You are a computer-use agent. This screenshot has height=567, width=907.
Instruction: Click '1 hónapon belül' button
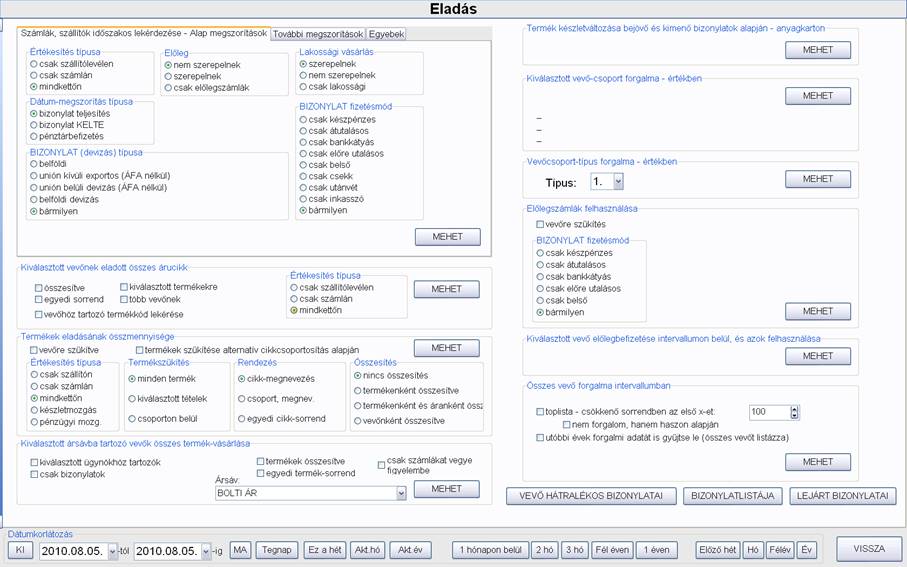(x=490, y=550)
